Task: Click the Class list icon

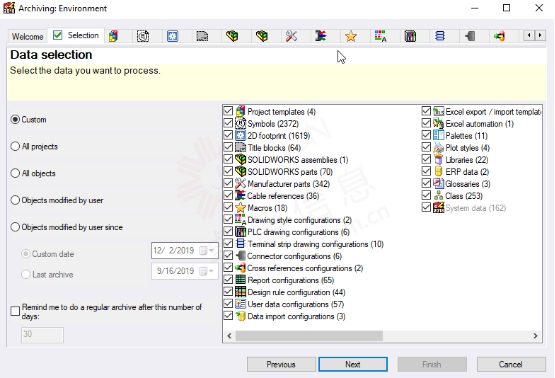Action: pyautogui.click(x=438, y=195)
